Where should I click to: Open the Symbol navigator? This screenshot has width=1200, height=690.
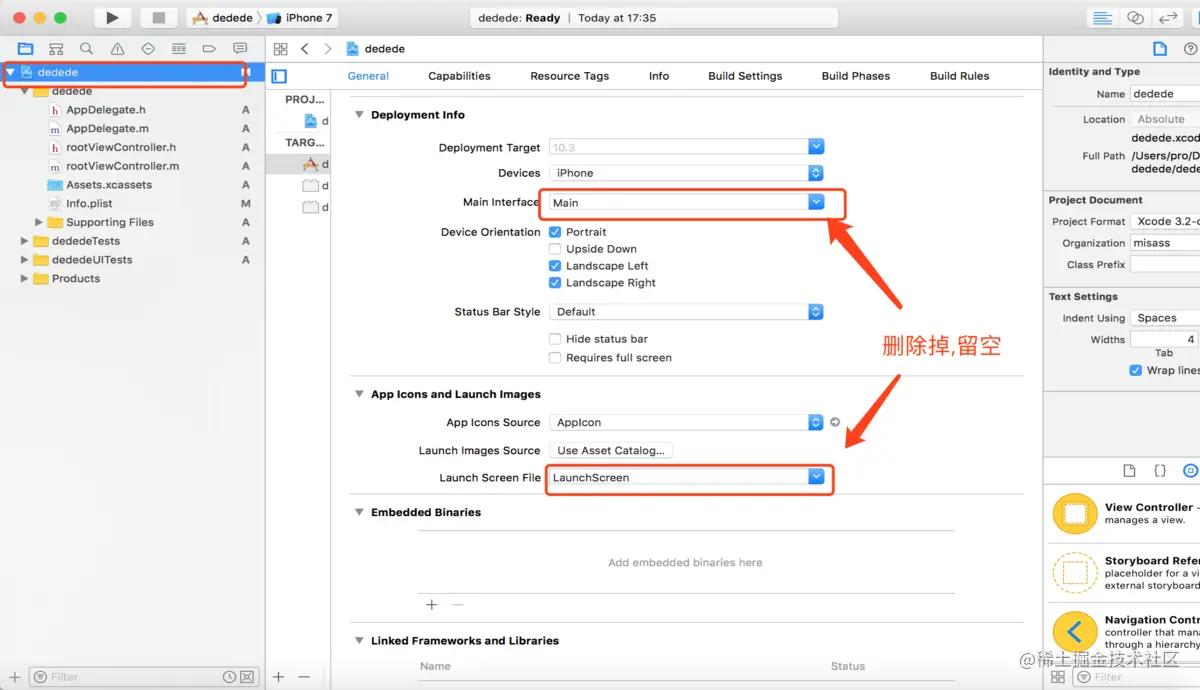56,49
